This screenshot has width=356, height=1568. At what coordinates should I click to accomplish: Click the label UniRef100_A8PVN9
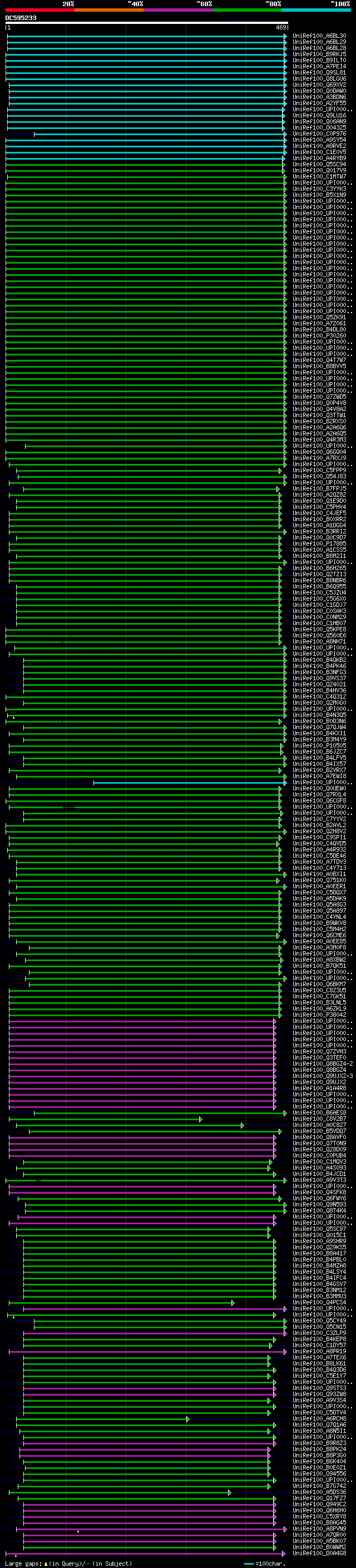tap(319, 1529)
